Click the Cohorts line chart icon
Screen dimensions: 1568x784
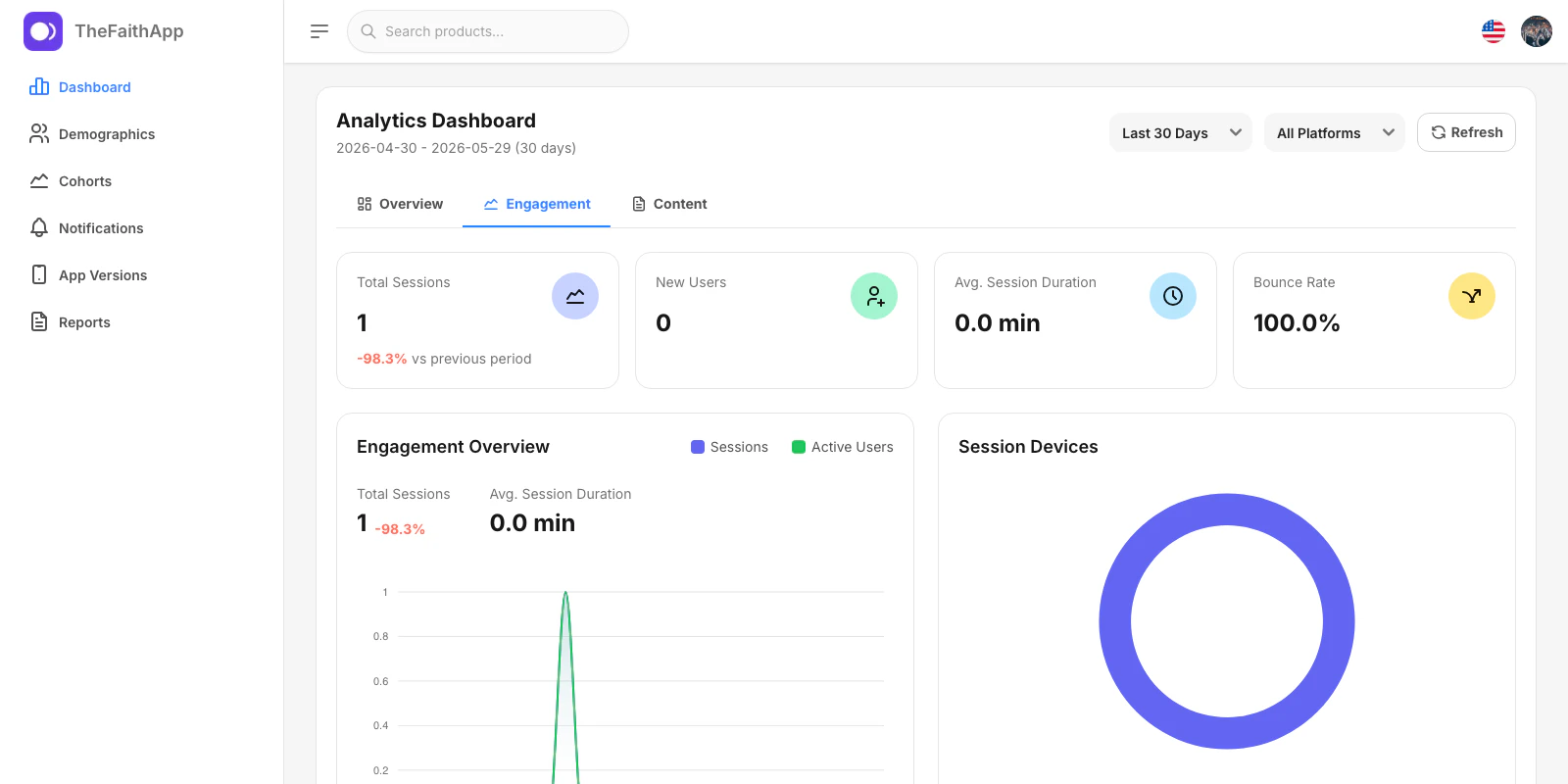click(x=39, y=180)
